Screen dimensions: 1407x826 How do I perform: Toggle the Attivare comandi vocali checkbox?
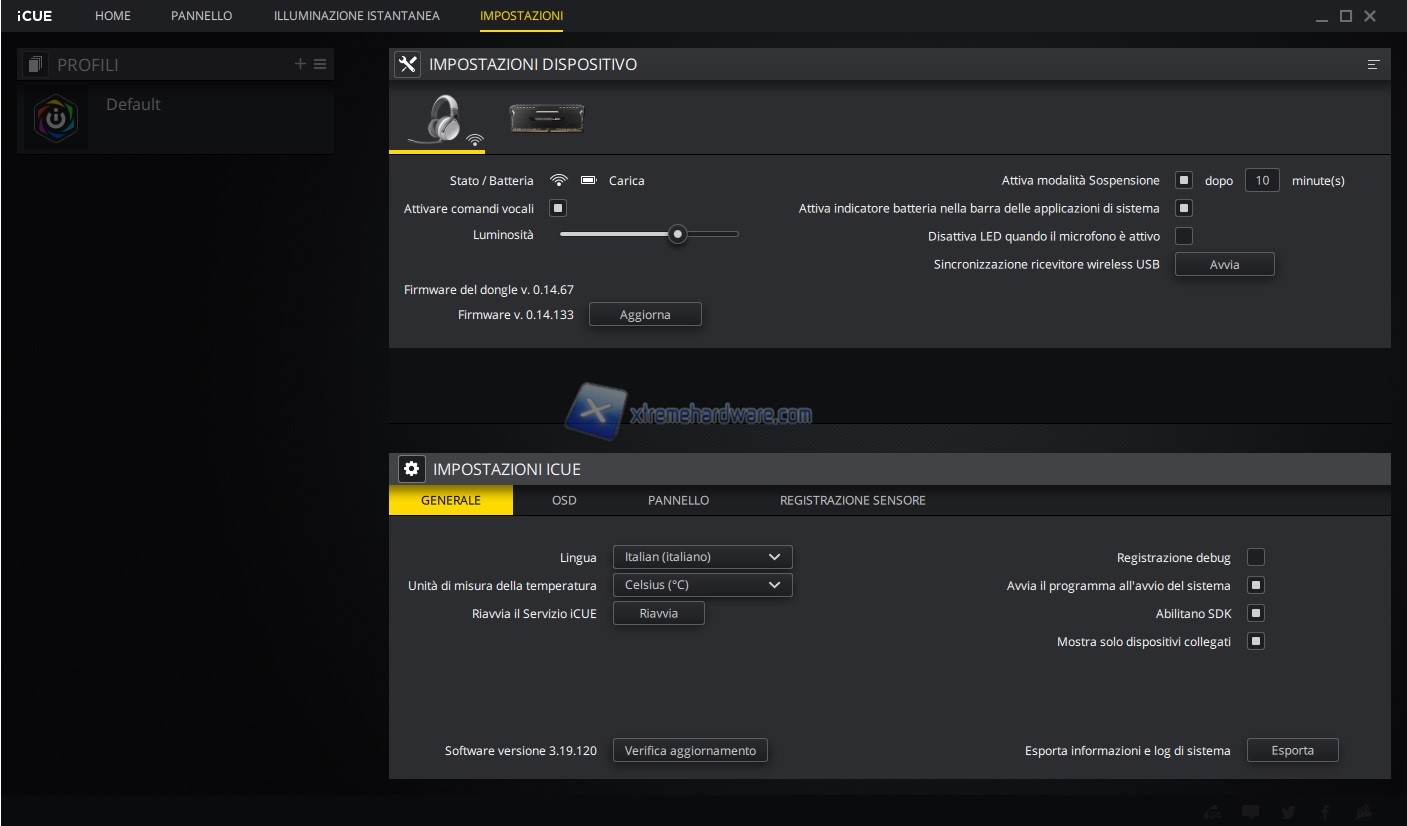coord(558,208)
